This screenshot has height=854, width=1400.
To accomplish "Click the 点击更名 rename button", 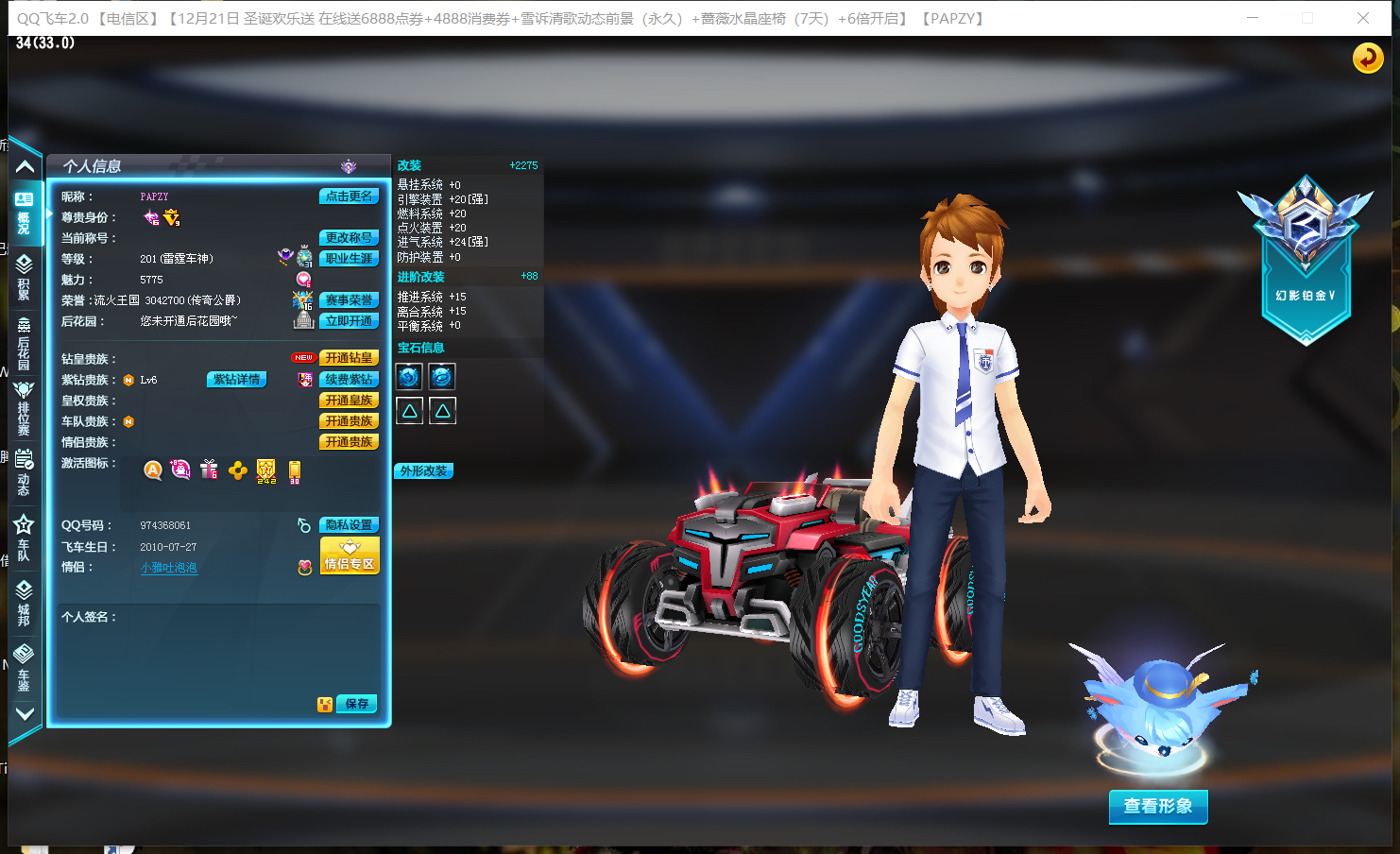I will point(349,196).
